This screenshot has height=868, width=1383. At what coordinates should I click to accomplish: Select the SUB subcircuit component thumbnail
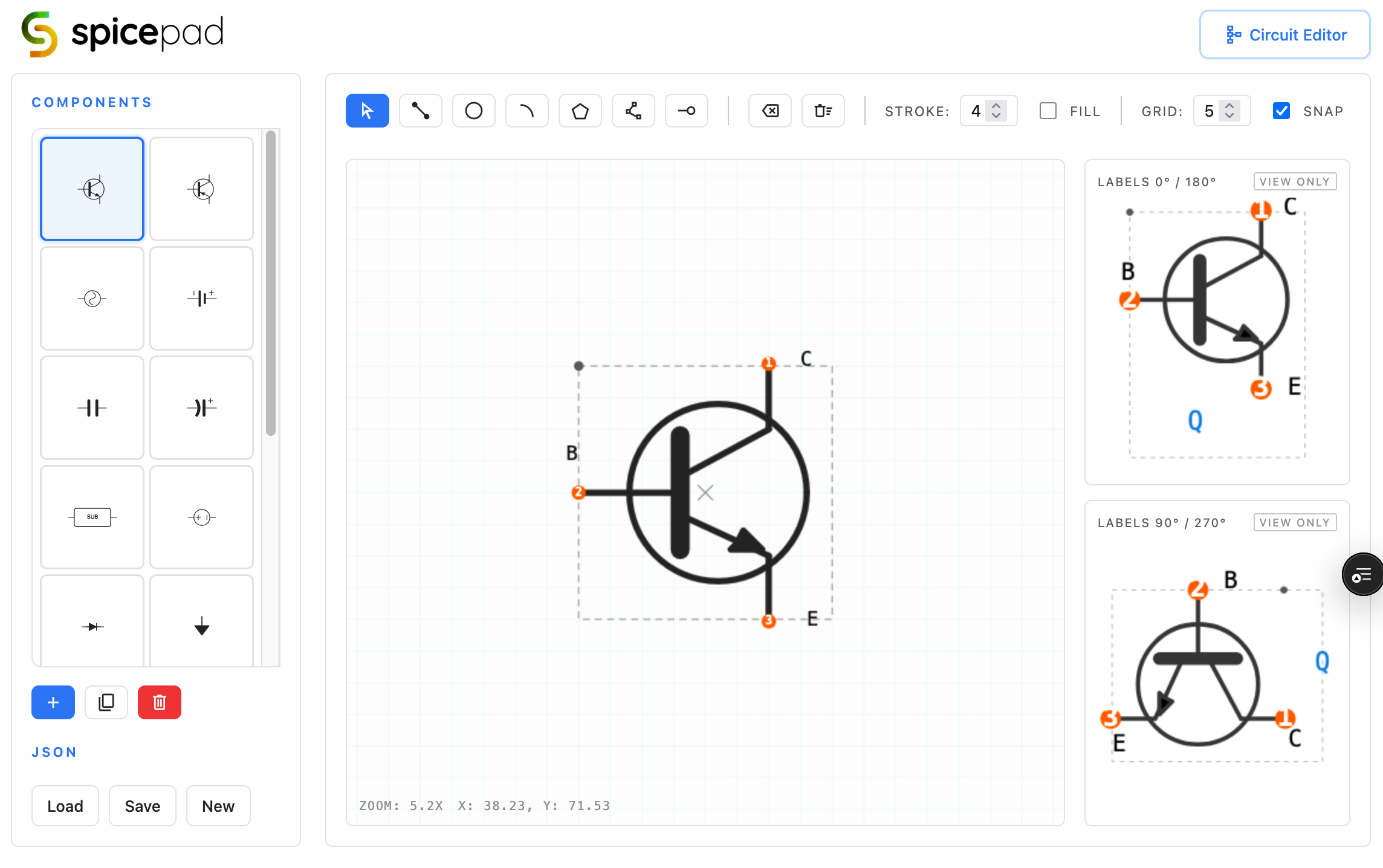point(92,517)
